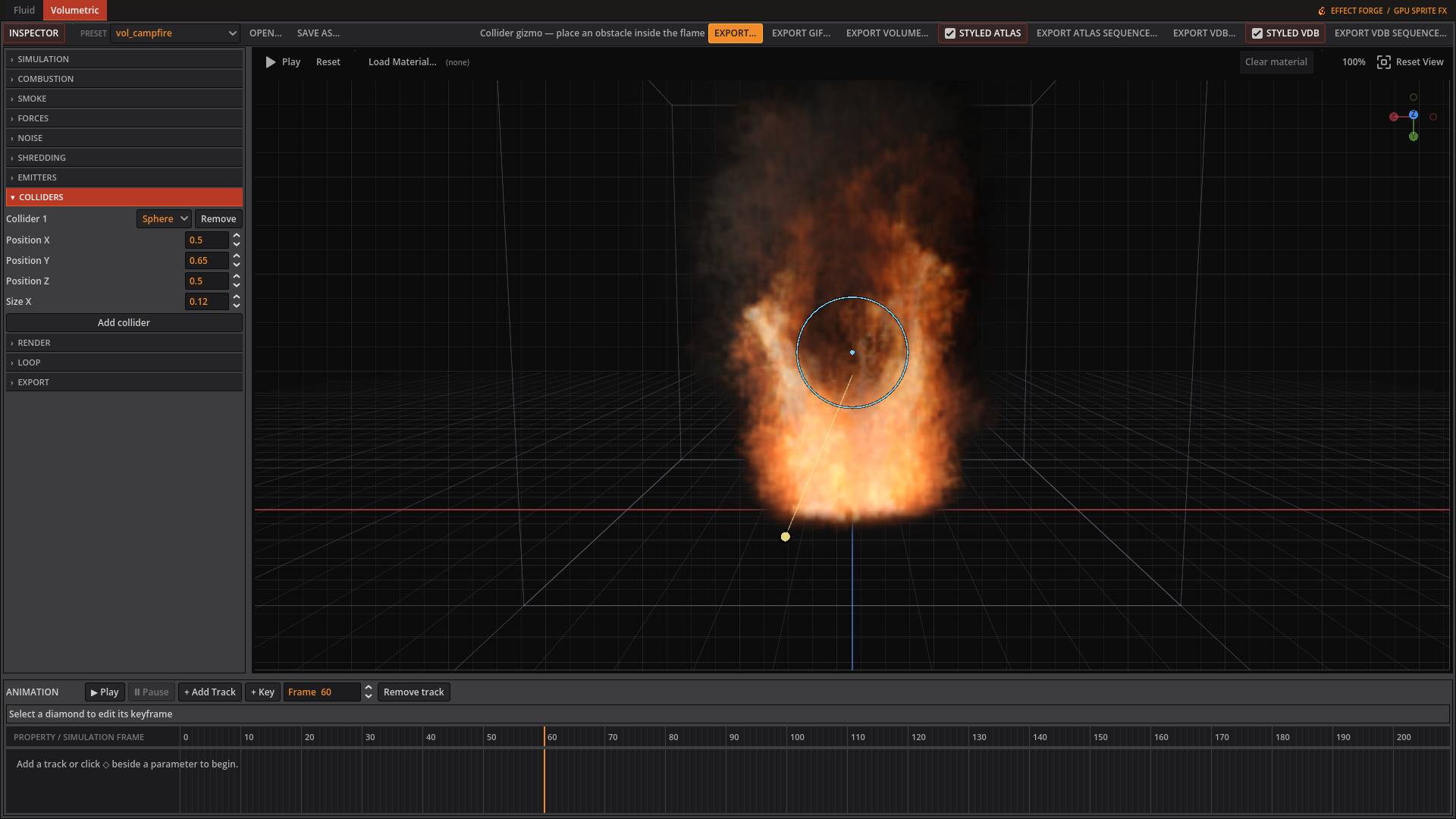Switch to the Fluid tab
This screenshot has width=1456, height=819.
(x=24, y=11)
